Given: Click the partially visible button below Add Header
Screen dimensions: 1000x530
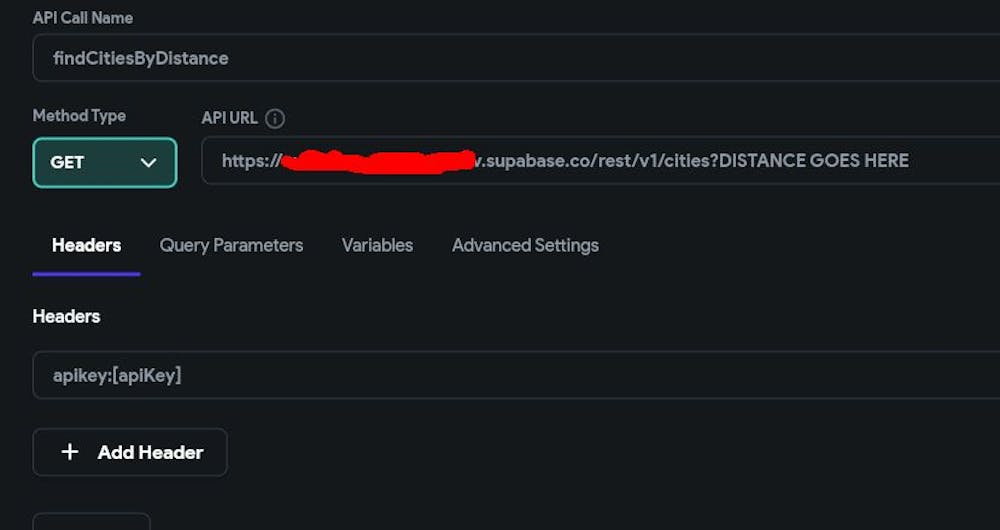Looking at the screenshot, I should point(91,521).
